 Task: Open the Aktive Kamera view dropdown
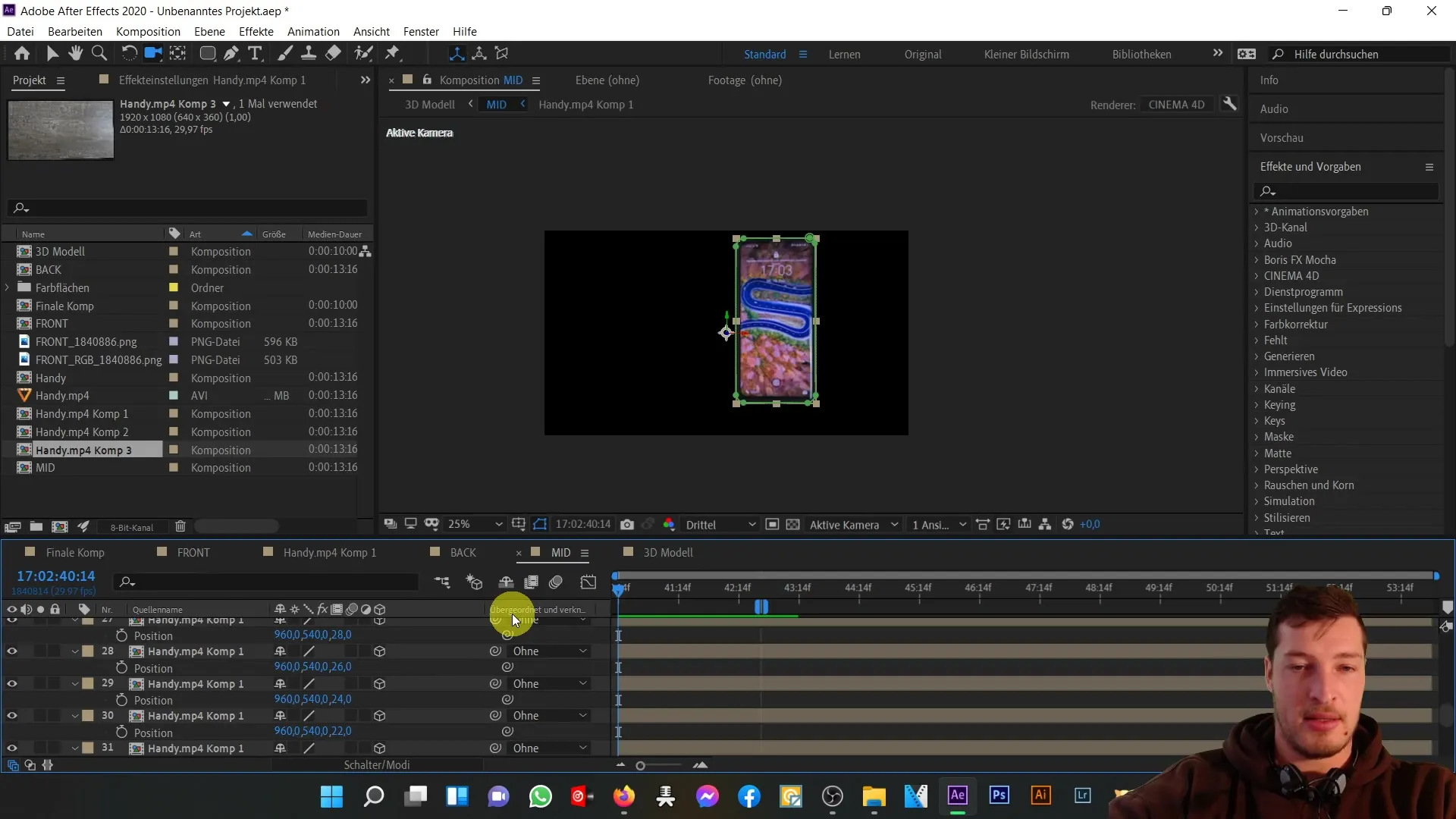coord(853,525)
